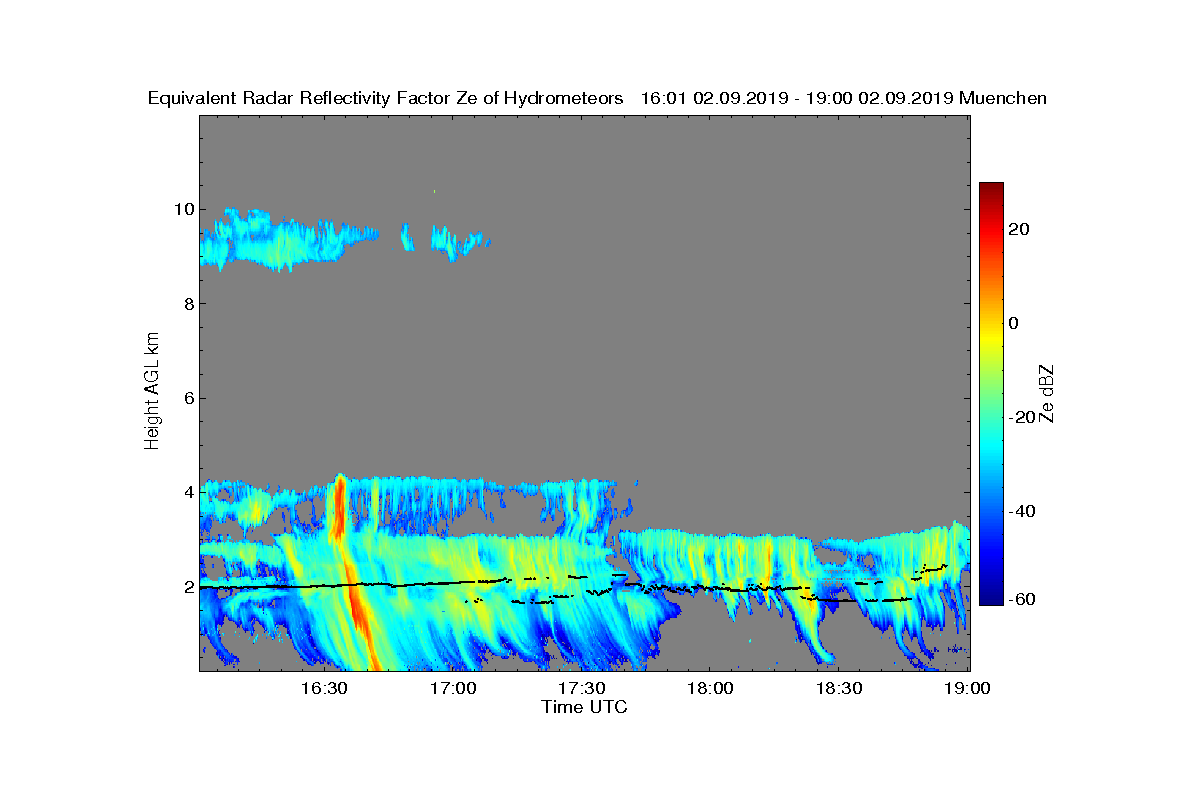Click the colorbar tick label -20
The image size is (1200, 800).
1022,417
